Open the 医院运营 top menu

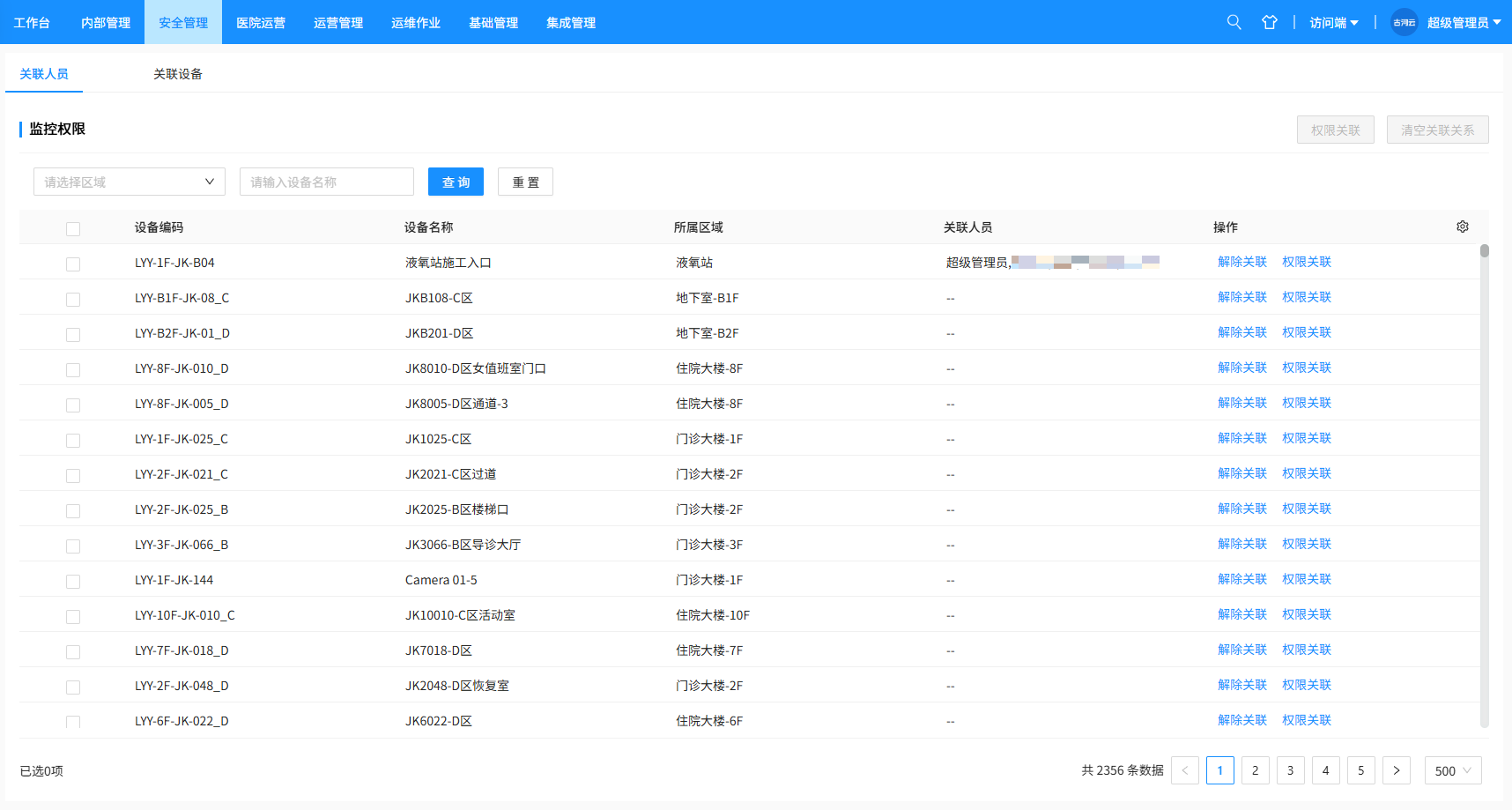(261, 23)
